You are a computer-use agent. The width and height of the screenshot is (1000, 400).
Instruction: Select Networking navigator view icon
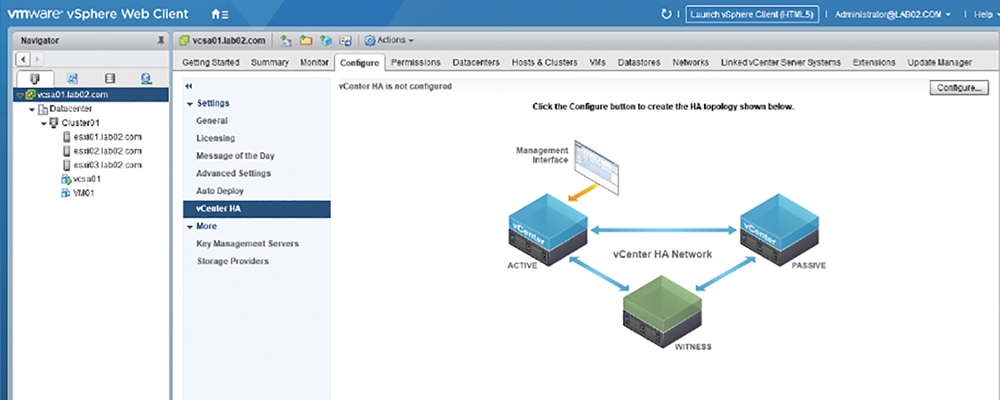pyautogui.click(x=146, y=78)
